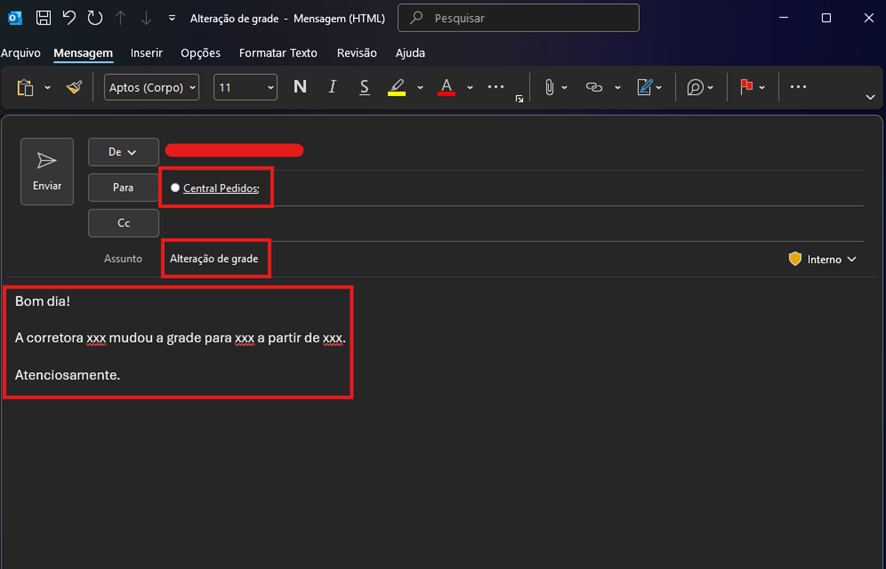Click the Signature pen icon
The image size is (886, 569).
645,88
